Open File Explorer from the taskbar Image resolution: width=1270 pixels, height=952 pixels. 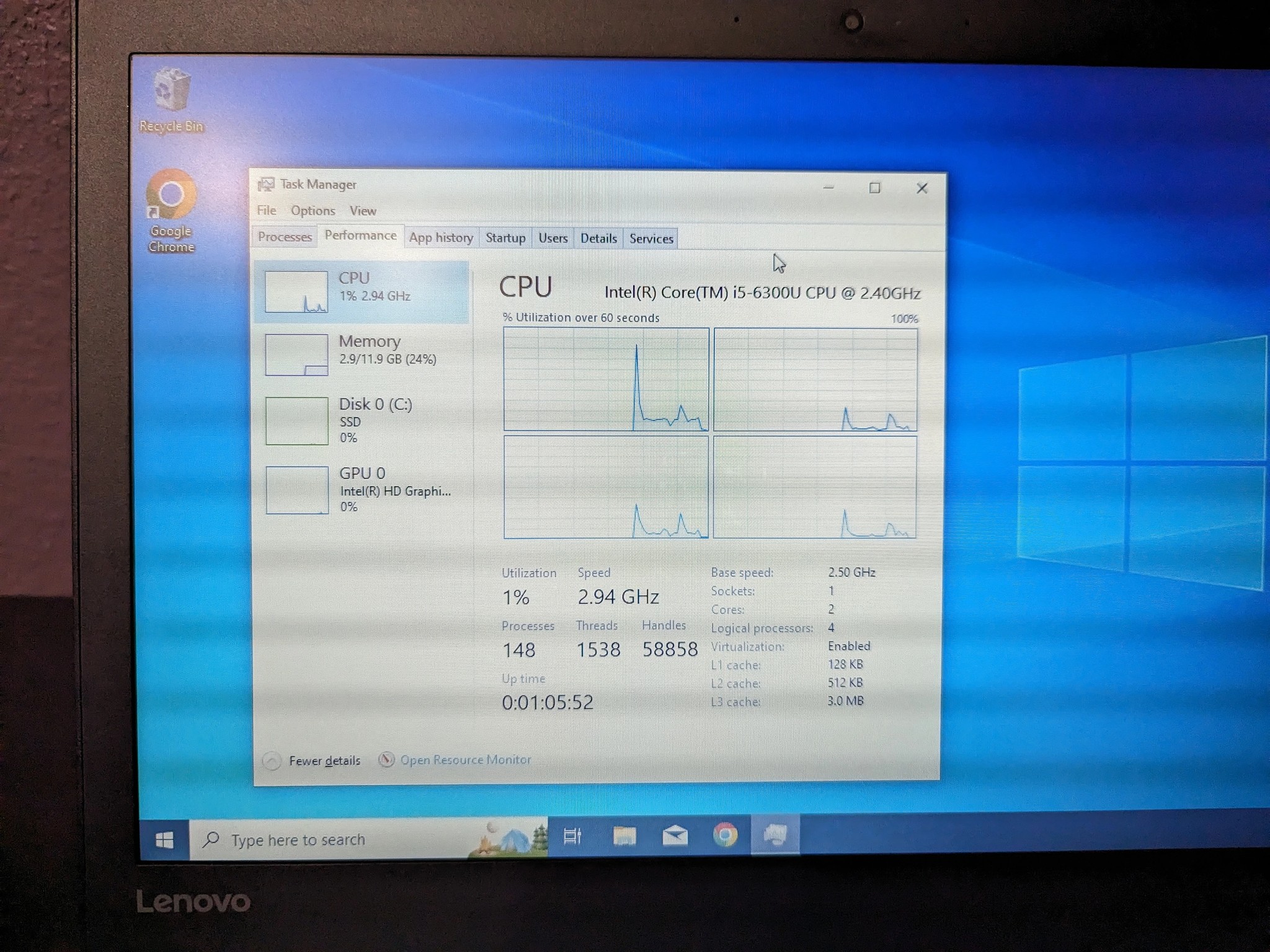(x=624, y=836)
